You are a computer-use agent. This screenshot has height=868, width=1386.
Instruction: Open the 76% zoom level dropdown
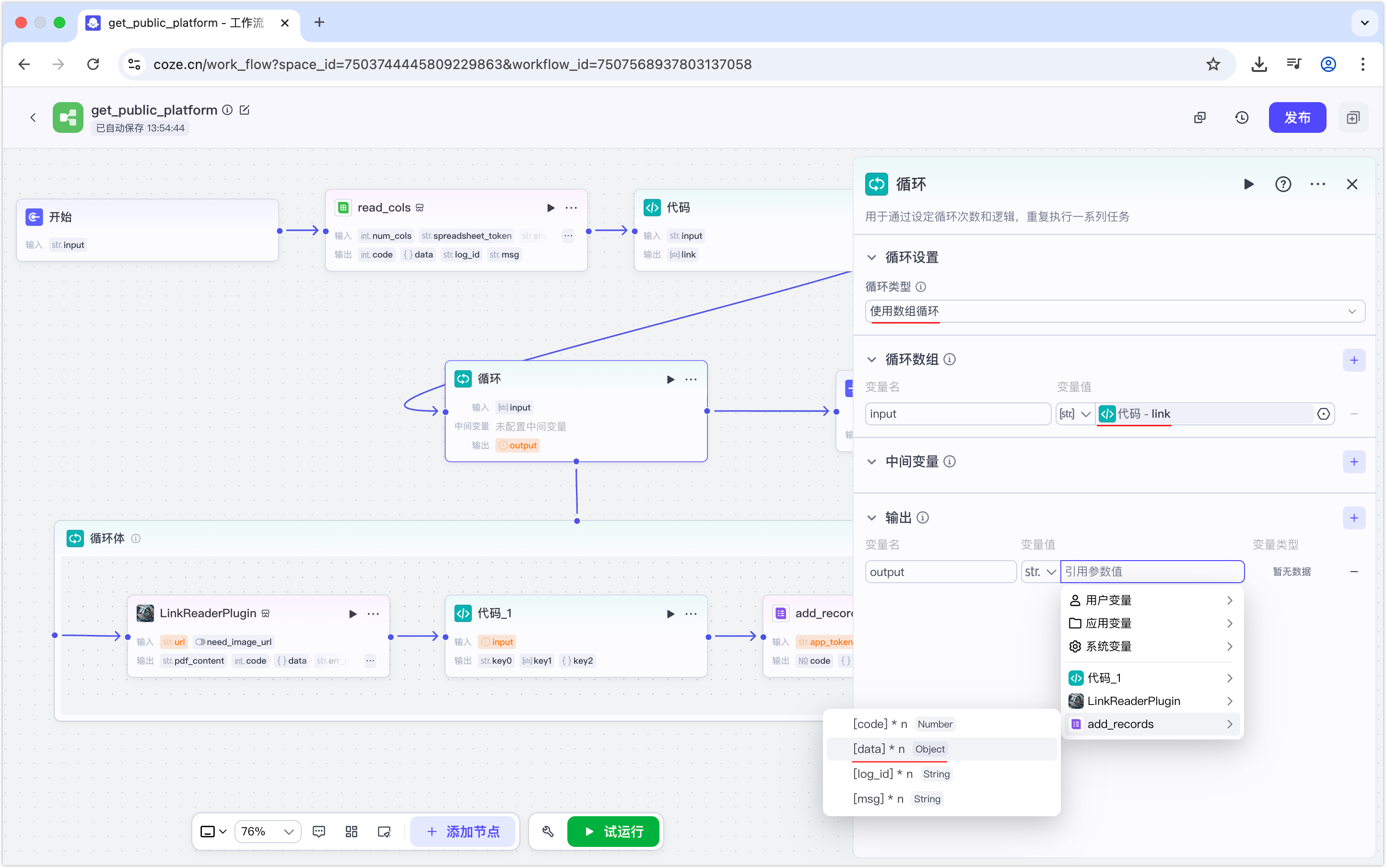pyautogui.click(x=268, y=831)
